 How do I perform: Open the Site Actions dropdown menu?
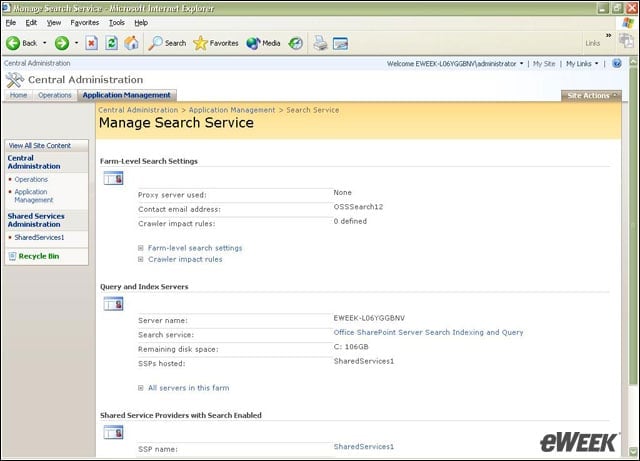(x=591, y=96)
